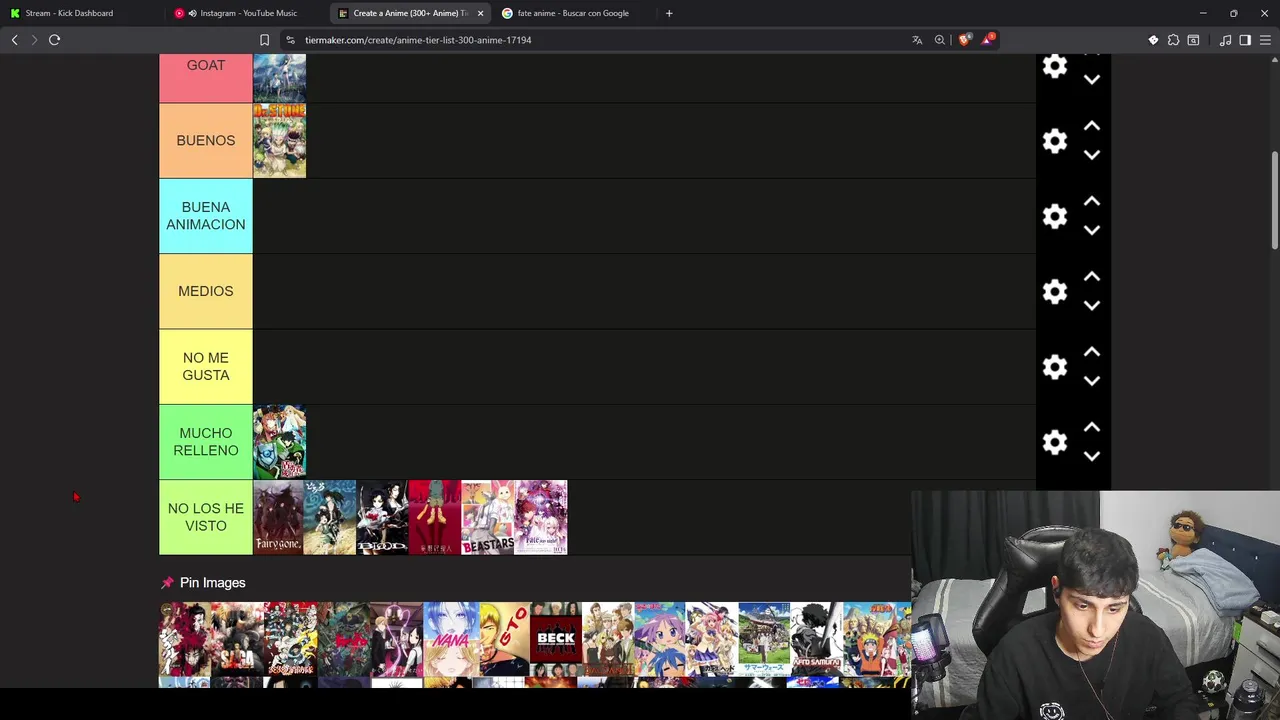Screen dimensions: 1280x720
Task: Open settings gear for MUCHO RELLENO tier
Action: 1054,442
